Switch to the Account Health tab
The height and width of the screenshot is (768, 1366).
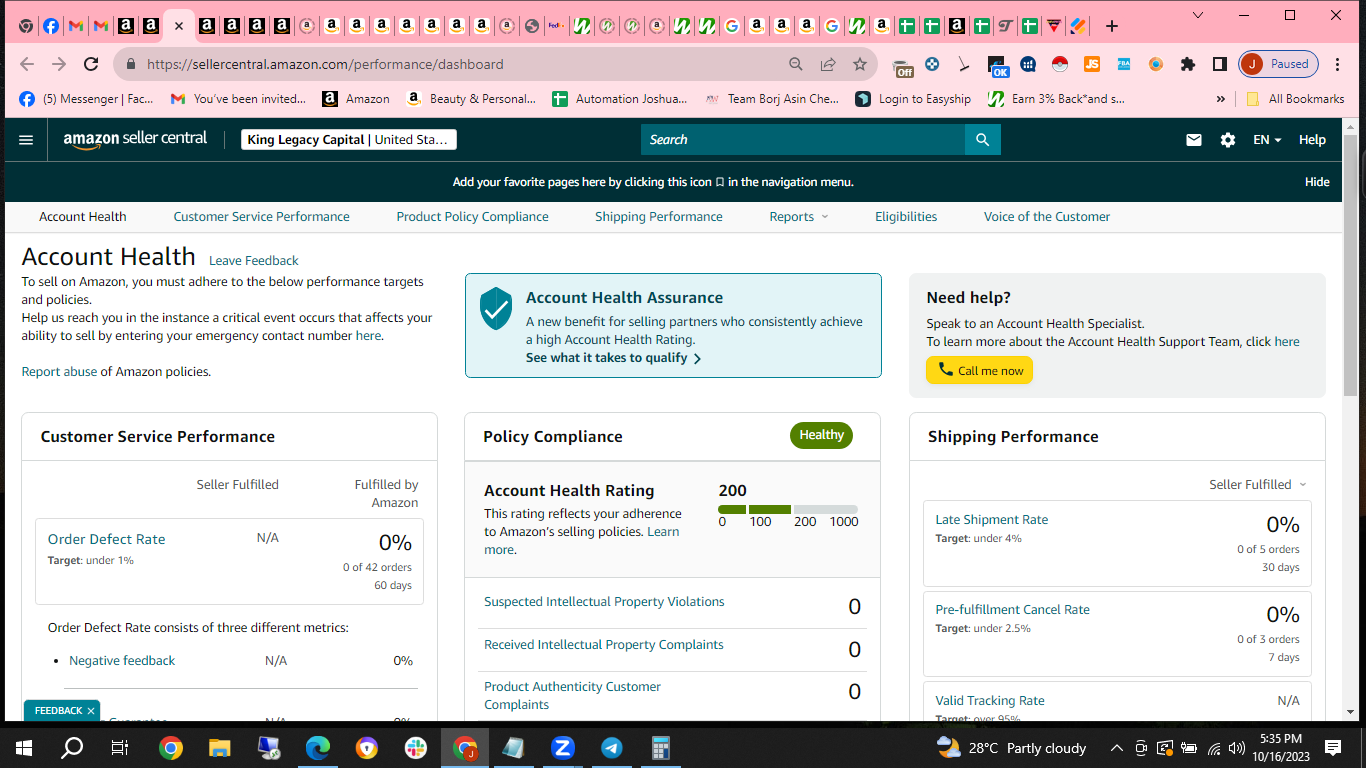click(83, 216)
